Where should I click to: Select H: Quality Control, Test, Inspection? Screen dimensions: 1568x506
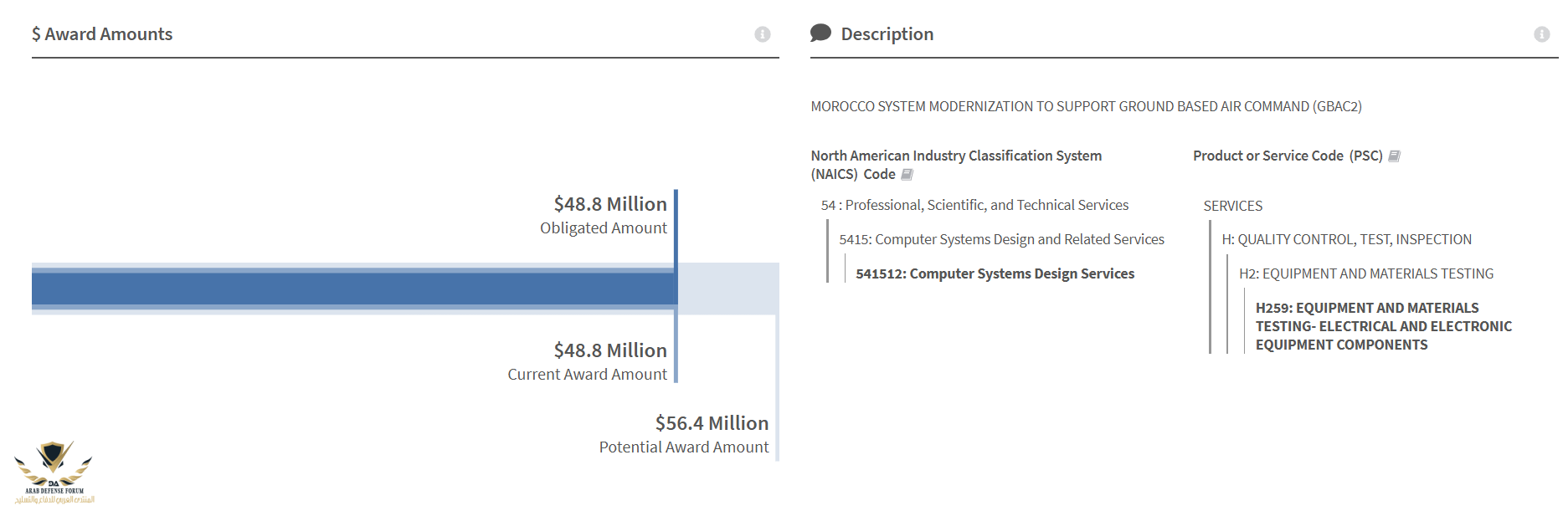(x=1346, y=240)
